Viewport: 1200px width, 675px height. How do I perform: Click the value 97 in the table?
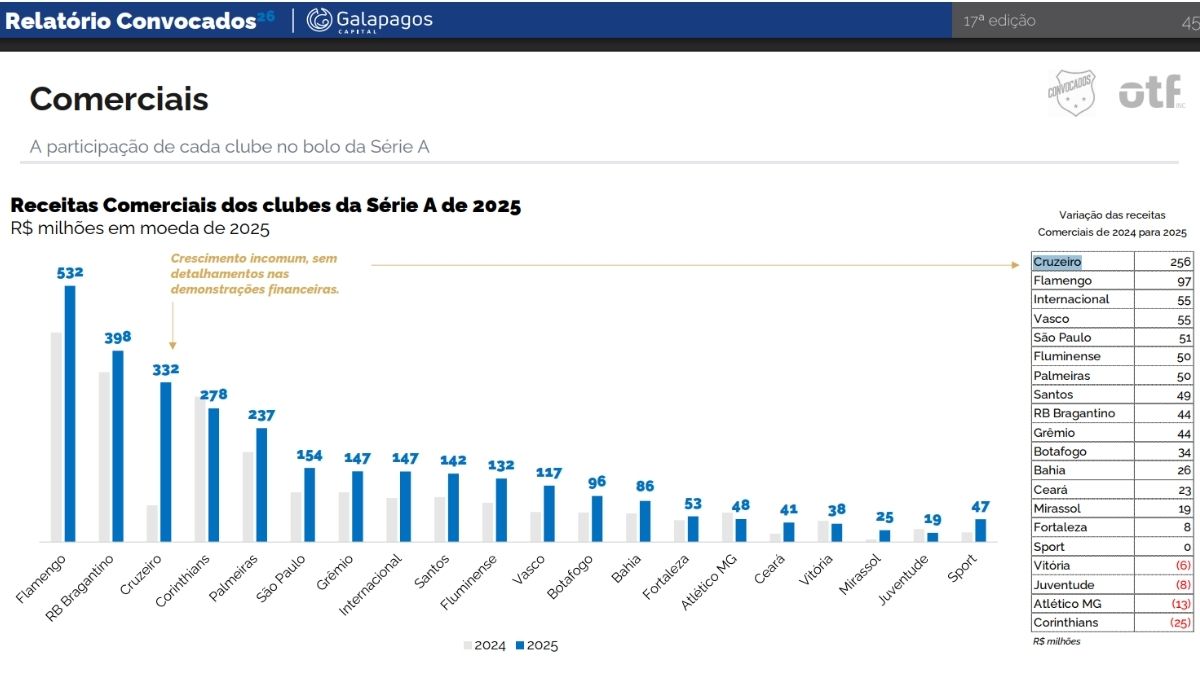click(1182, 281)
